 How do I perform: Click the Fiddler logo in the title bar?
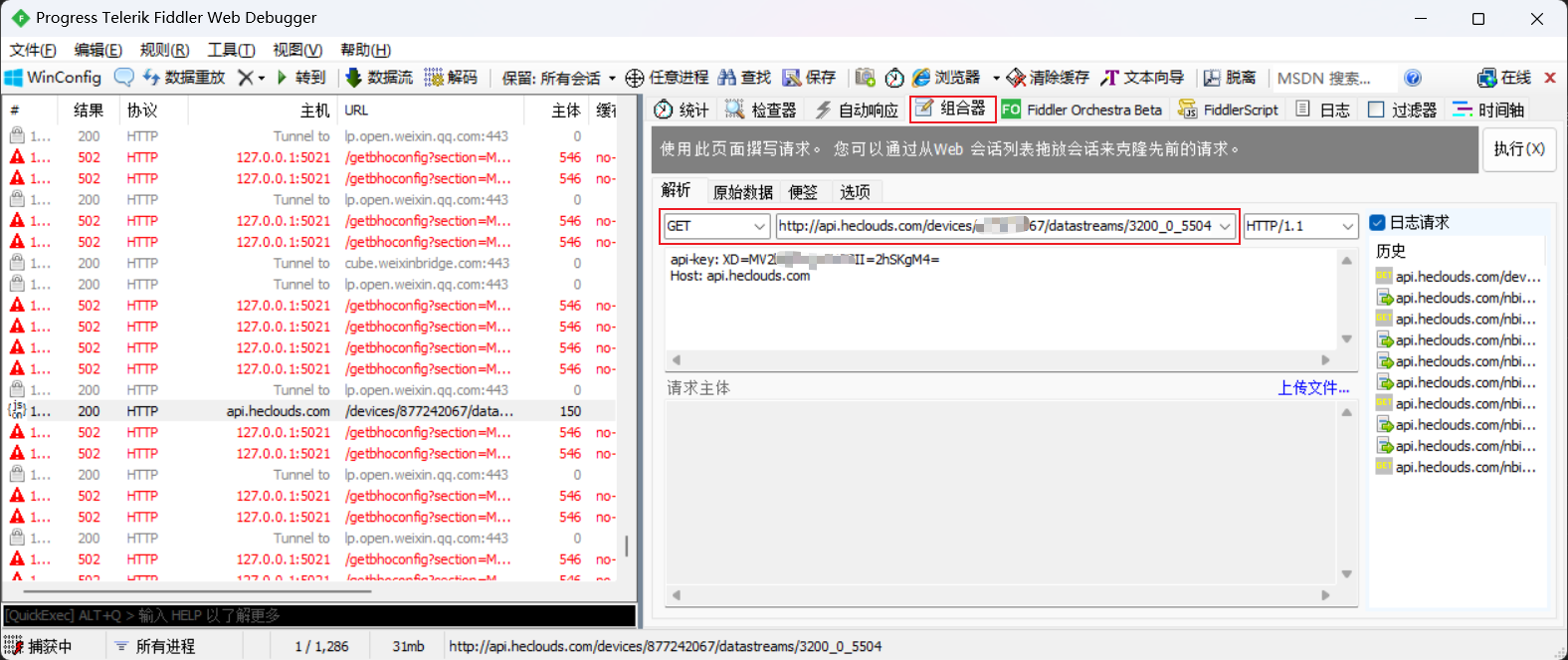tap(20, 18)
